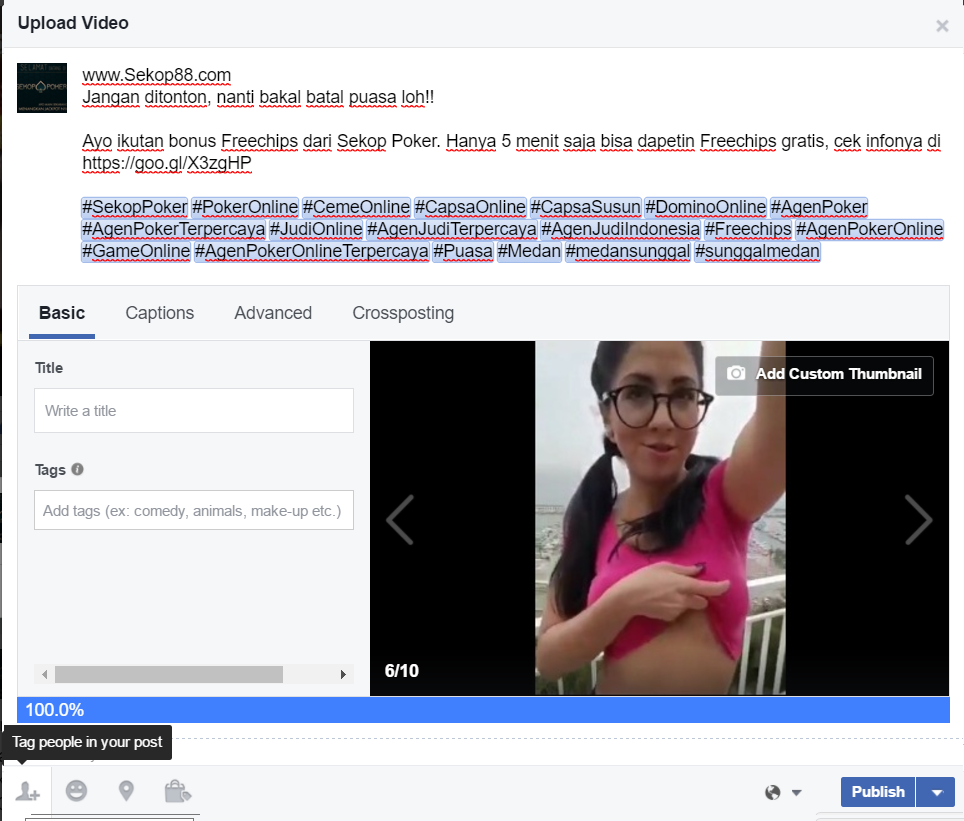
Task: Click the page profile picture
Action: click(42, 87)
